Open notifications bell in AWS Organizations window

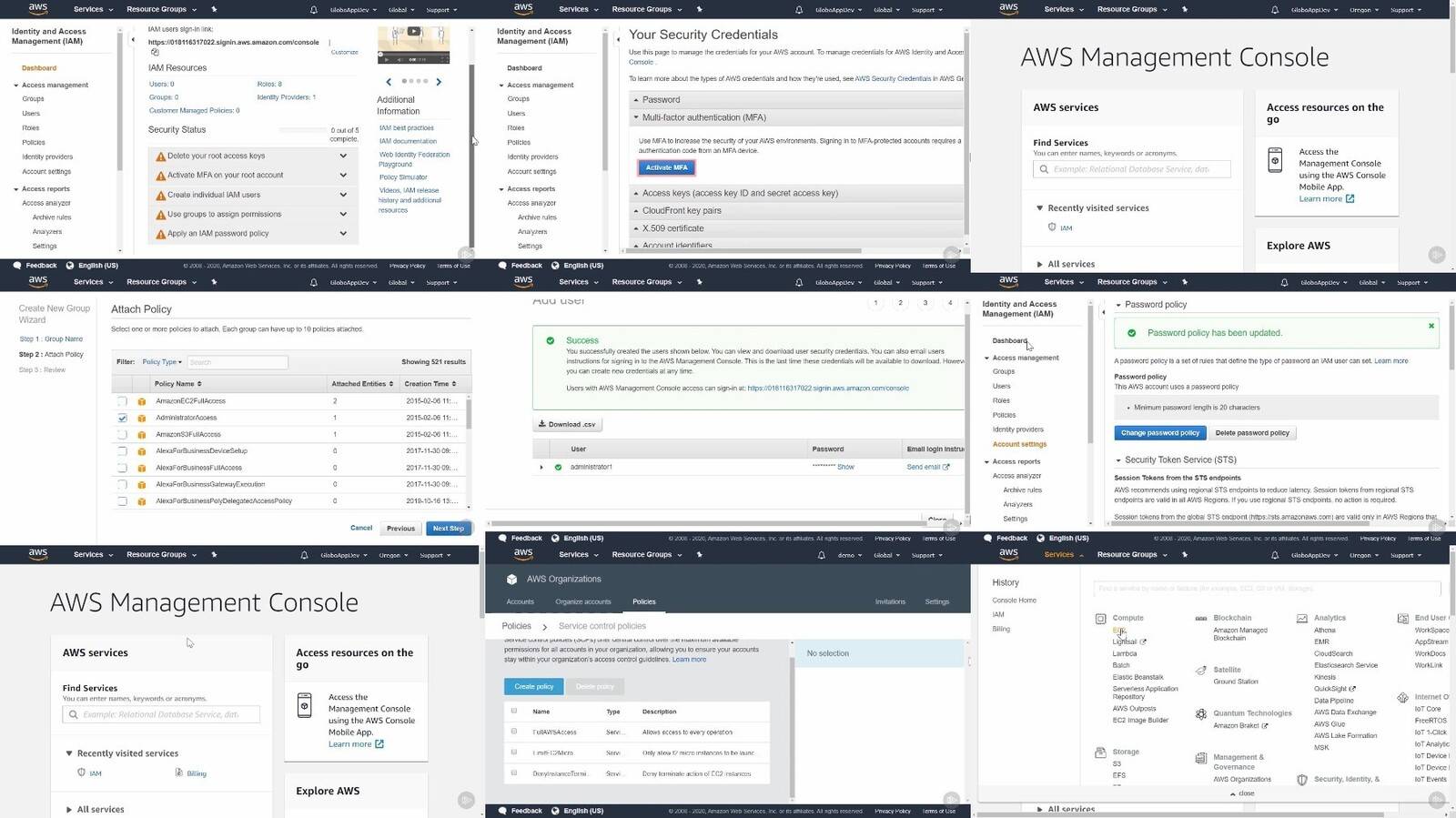[x=821, y=555]
